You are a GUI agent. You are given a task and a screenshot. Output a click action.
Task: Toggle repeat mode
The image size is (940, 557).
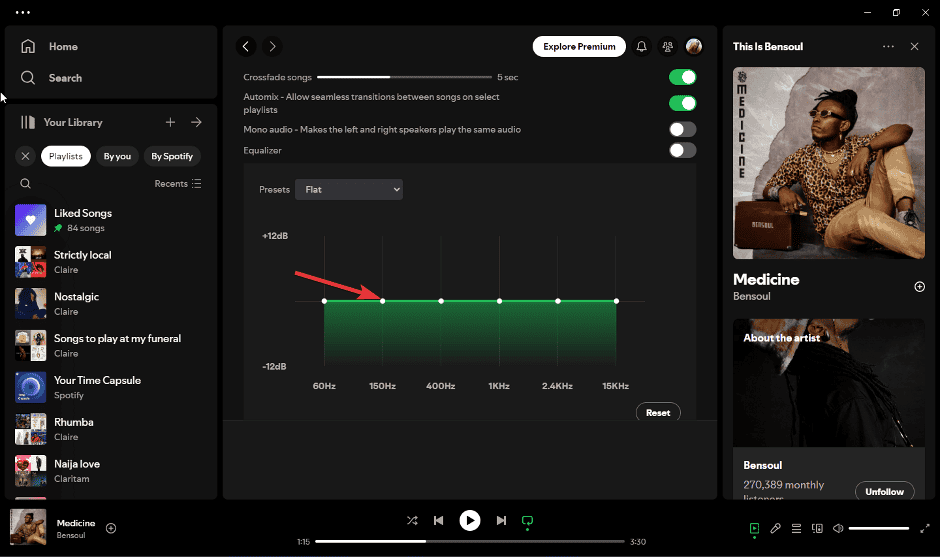(528, 520)
